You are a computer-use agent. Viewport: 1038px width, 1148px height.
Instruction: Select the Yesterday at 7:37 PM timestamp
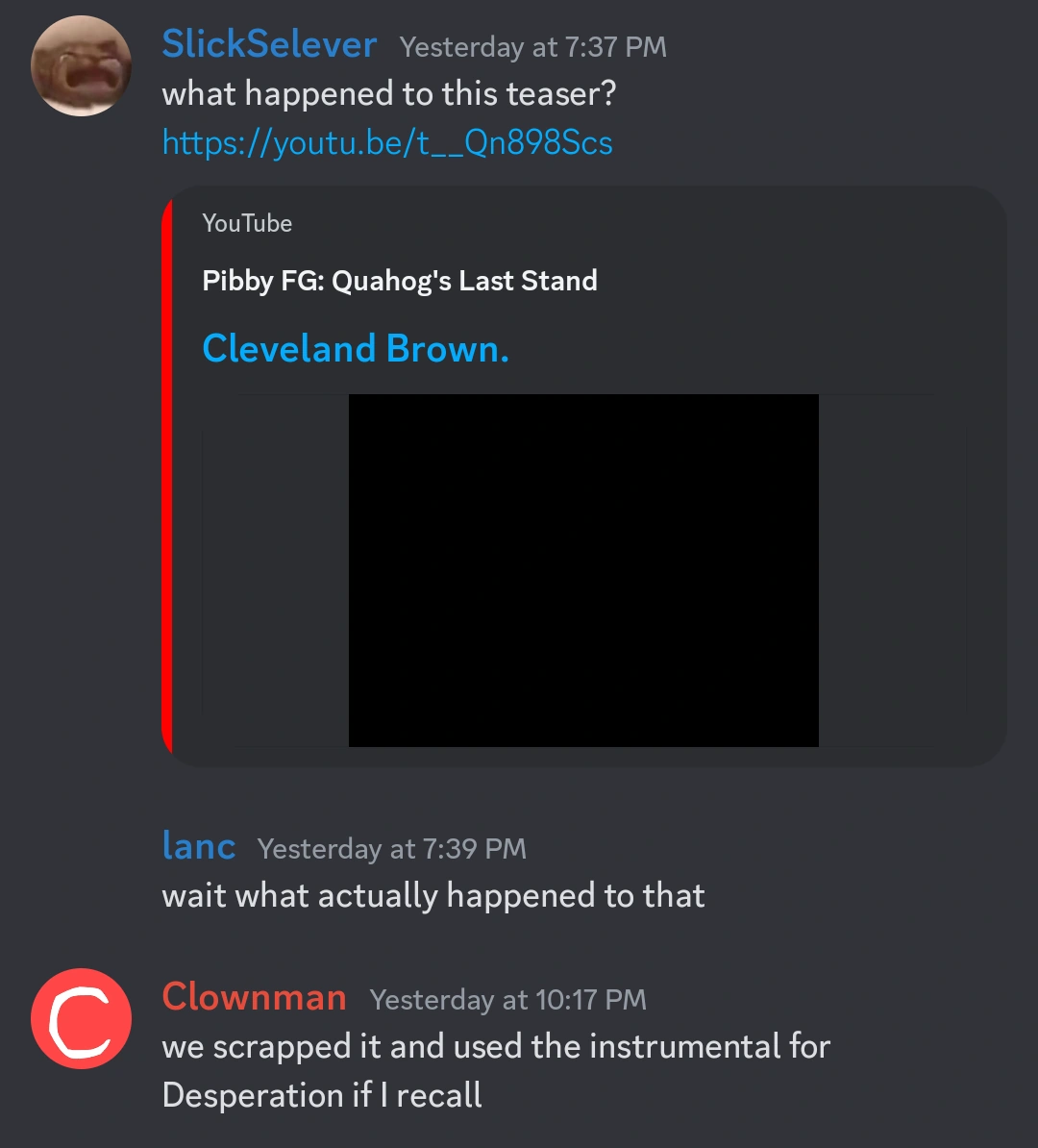(x=532, y=47)
